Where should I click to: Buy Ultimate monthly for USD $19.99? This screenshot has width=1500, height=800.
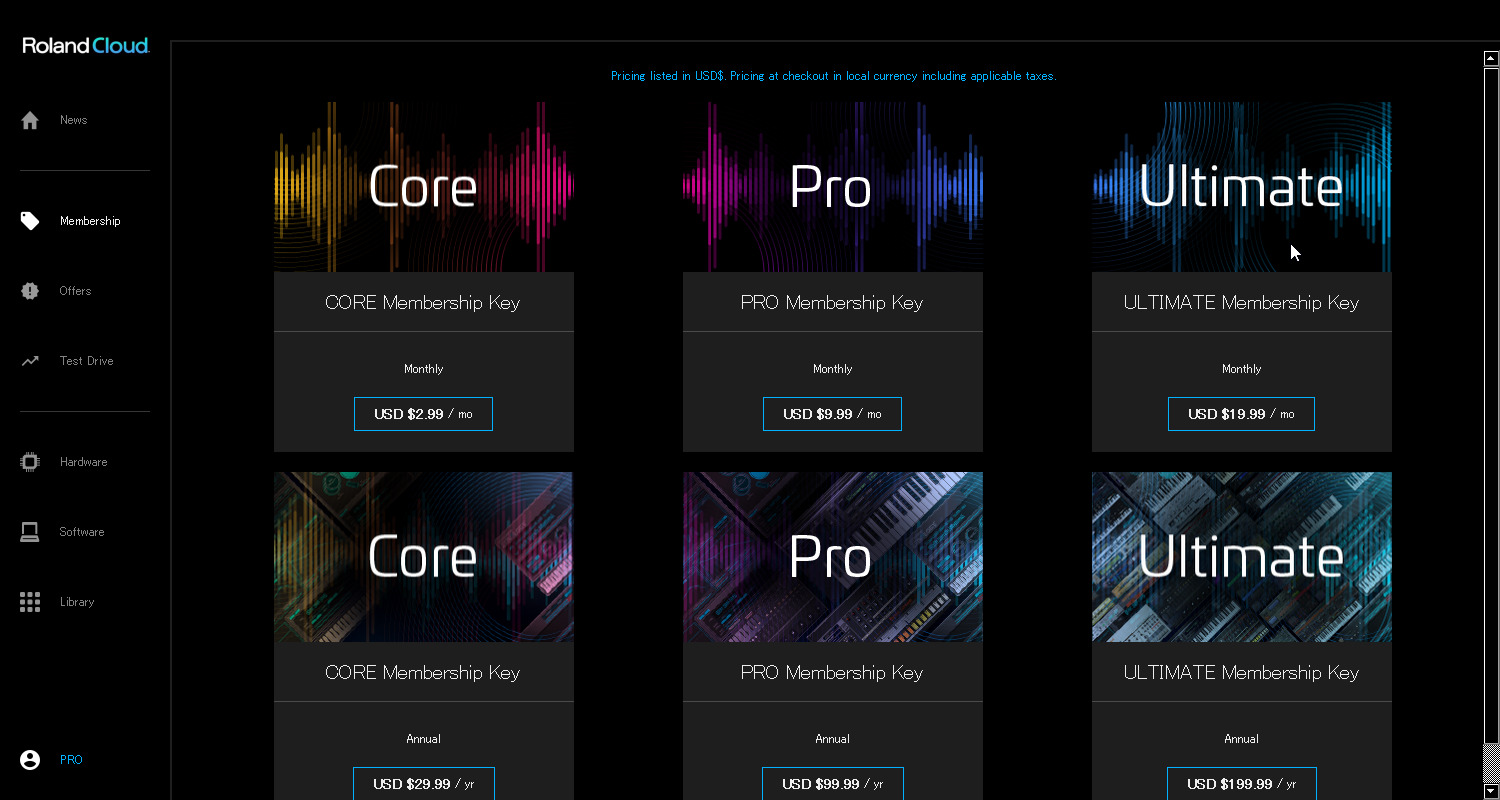pos(1241,414)
